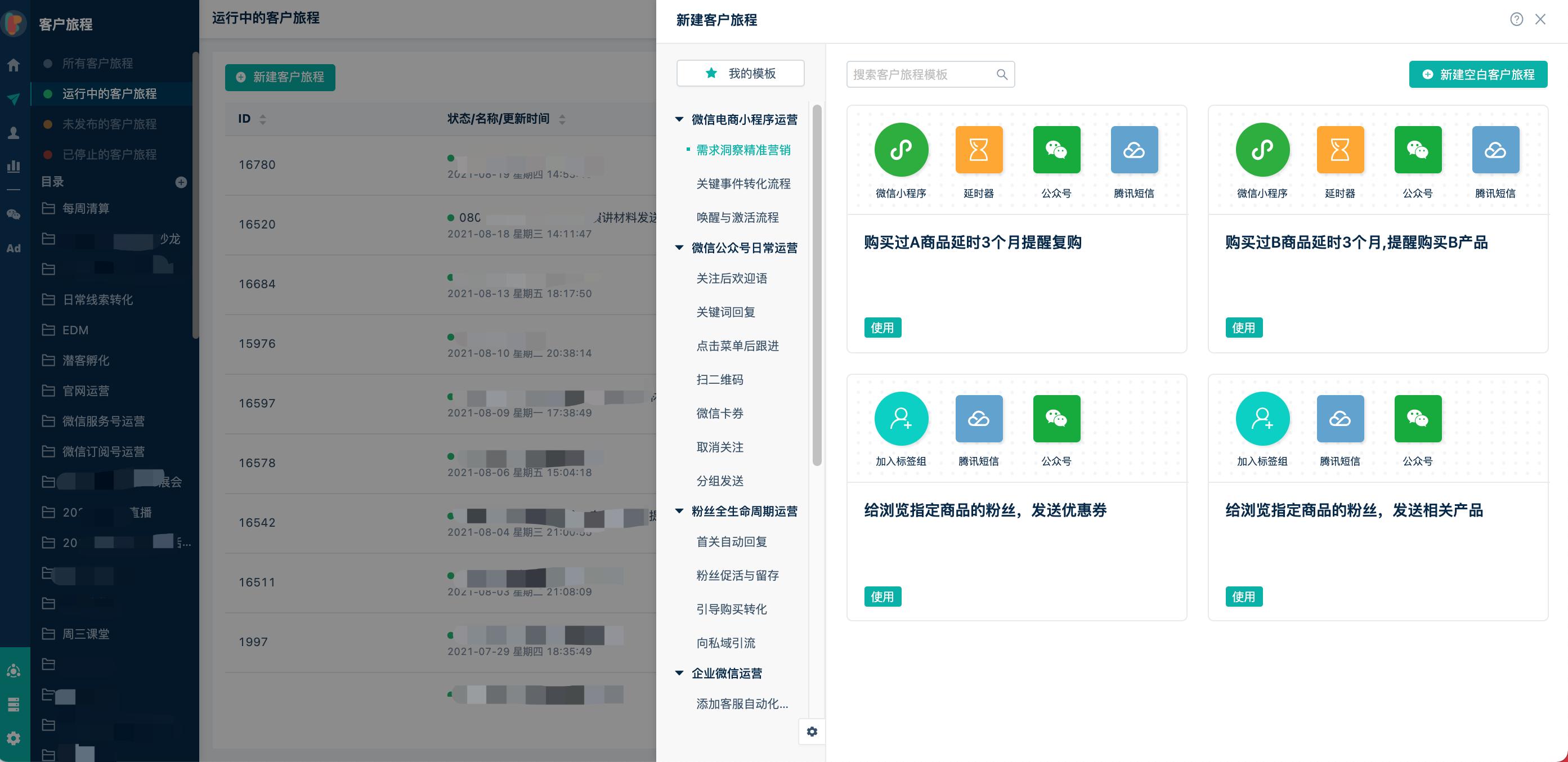
Task: Click search magnifier in template search box
Action: point(1001,74)
